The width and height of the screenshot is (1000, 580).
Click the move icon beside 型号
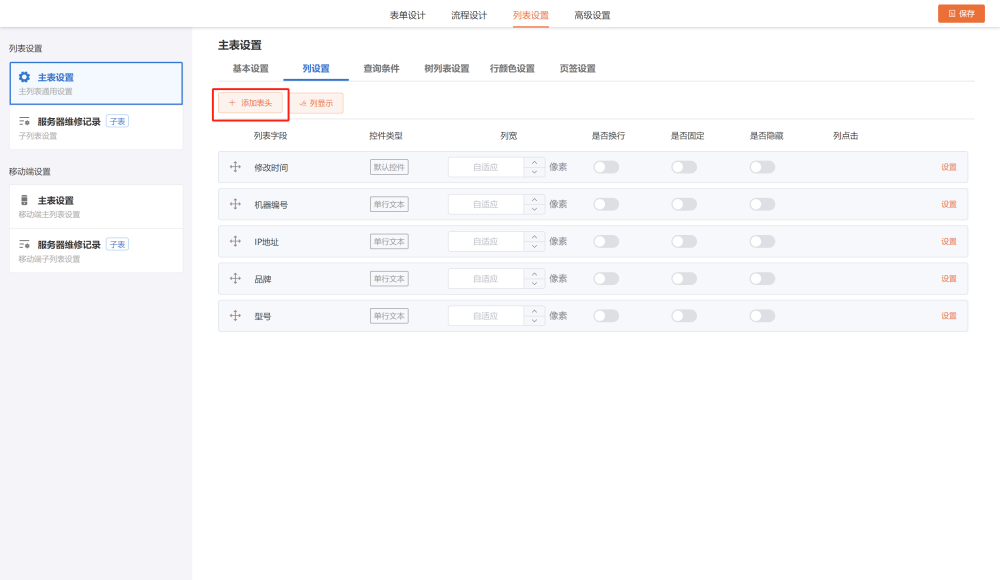(236, 316)
